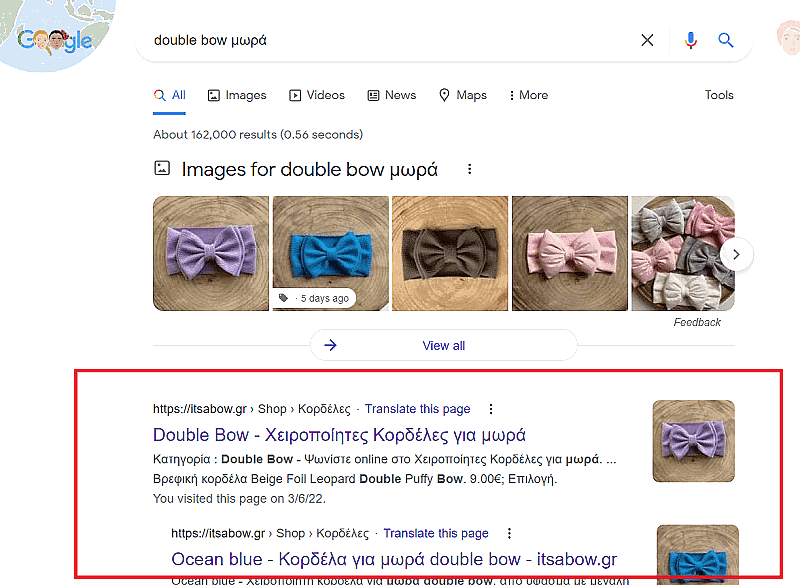Click the Google doodle logo

point(55,41)
